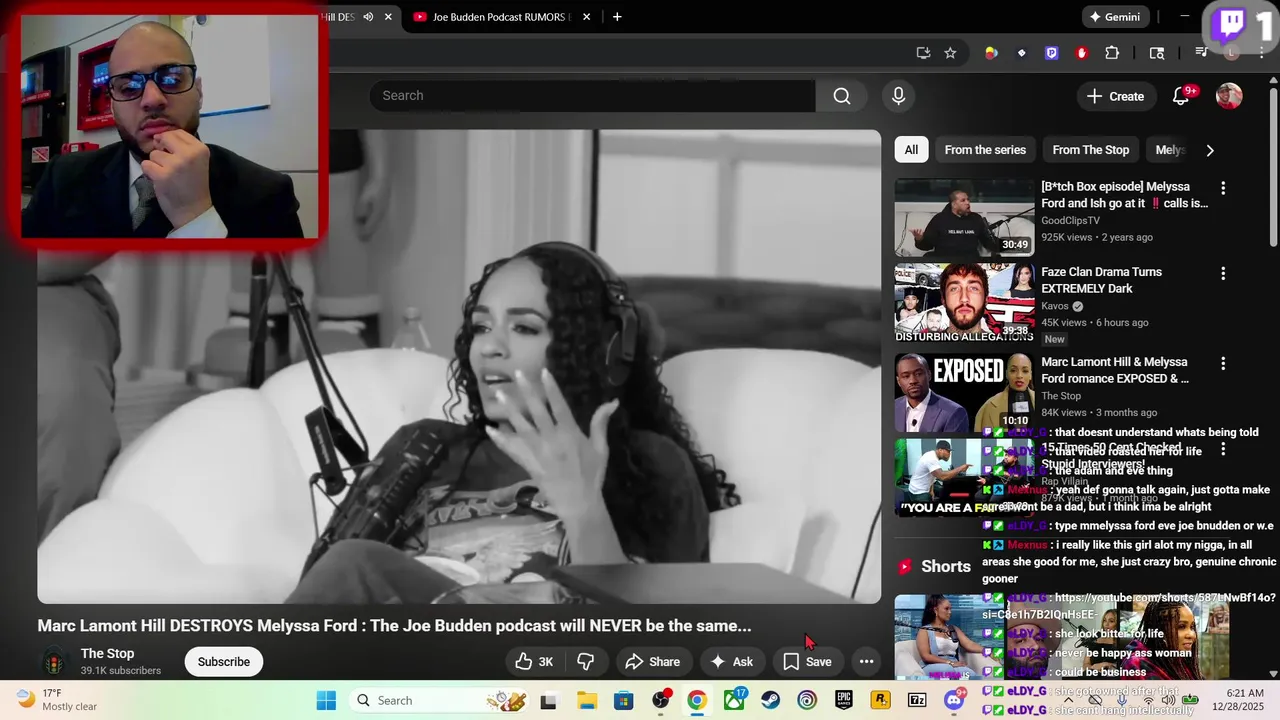Open Microsoft Store from taskbar

(623, 700)
